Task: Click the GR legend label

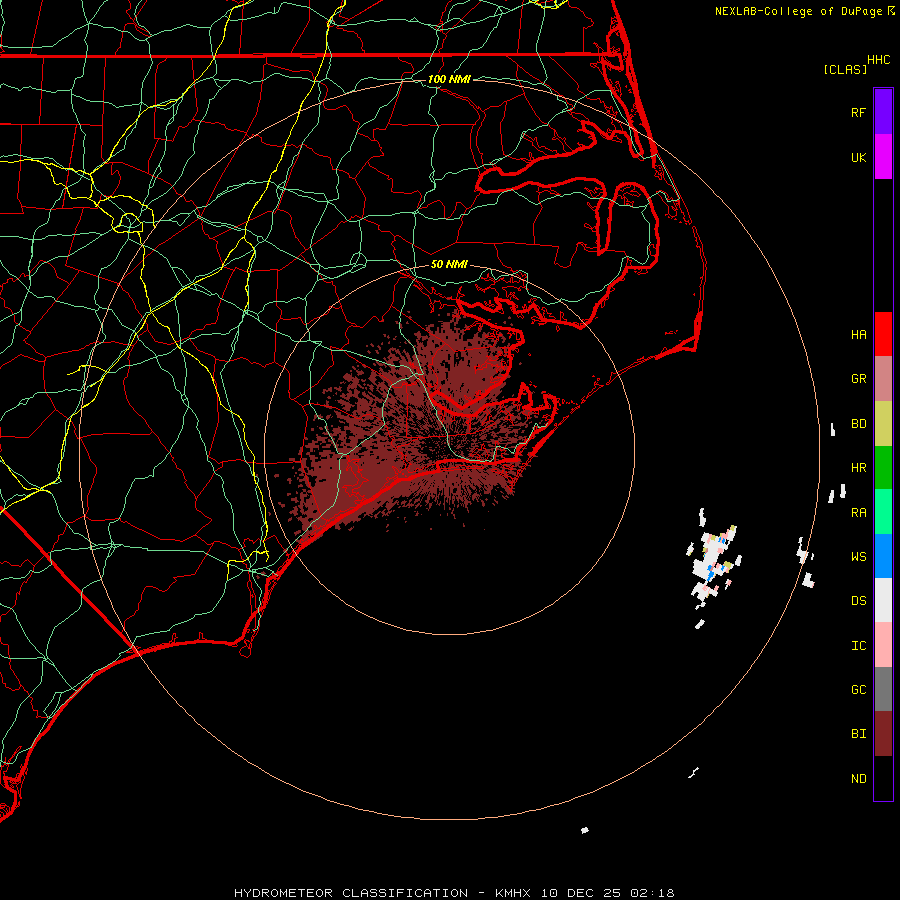Action: (x=858, y=379)
